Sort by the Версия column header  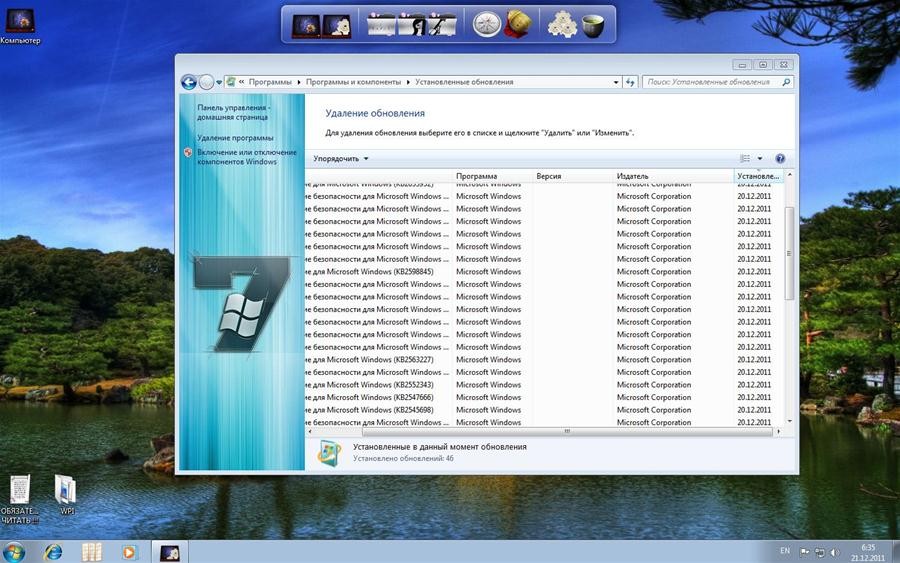point(573,176)
